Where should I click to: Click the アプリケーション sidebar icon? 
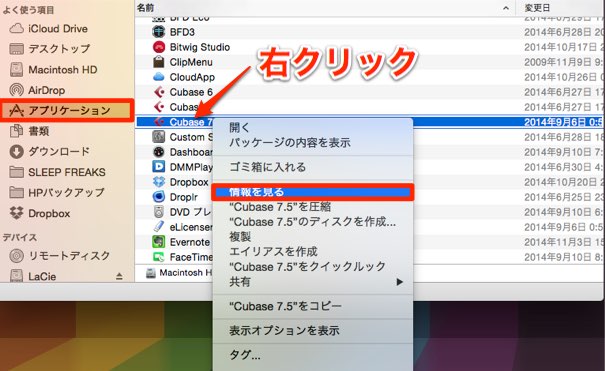pos(16,111)
